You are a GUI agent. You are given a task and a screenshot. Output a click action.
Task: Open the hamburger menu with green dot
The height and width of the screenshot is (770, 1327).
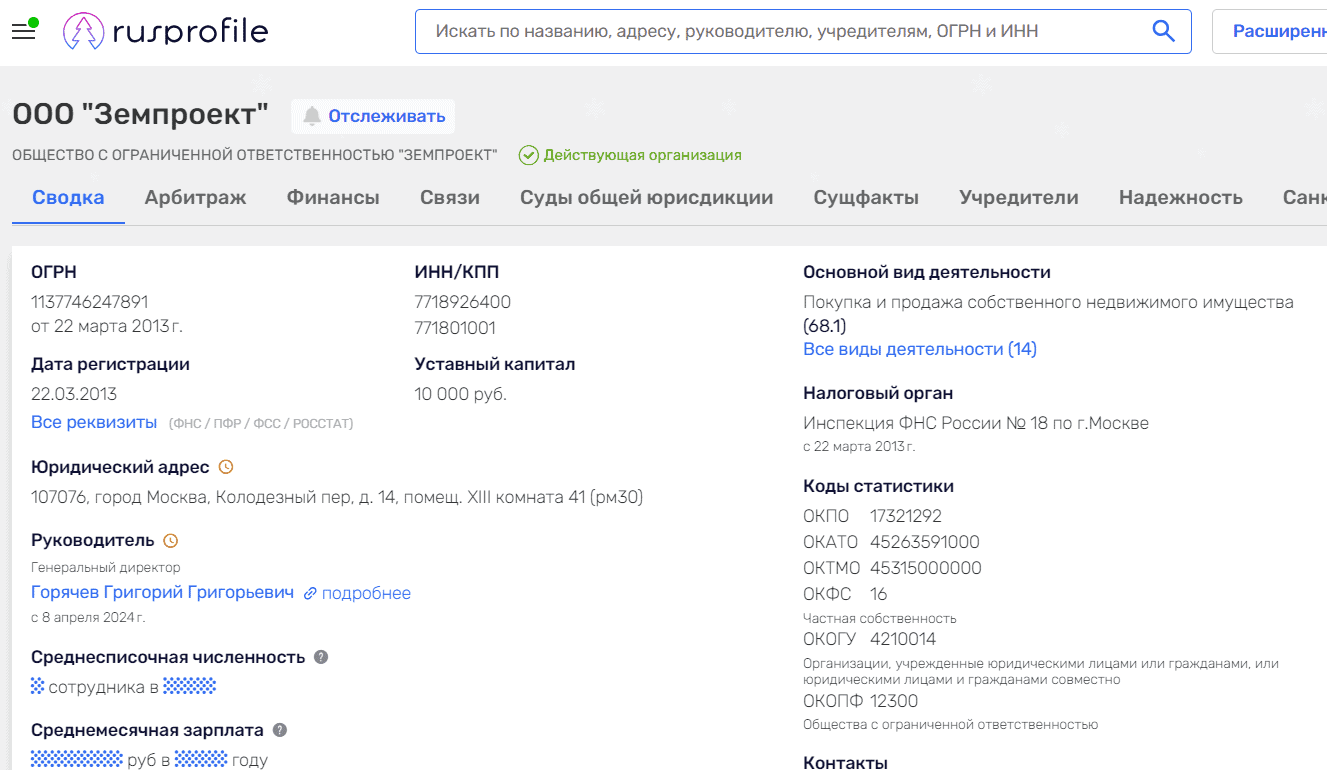pyautogui.click(x=24, y=30)
